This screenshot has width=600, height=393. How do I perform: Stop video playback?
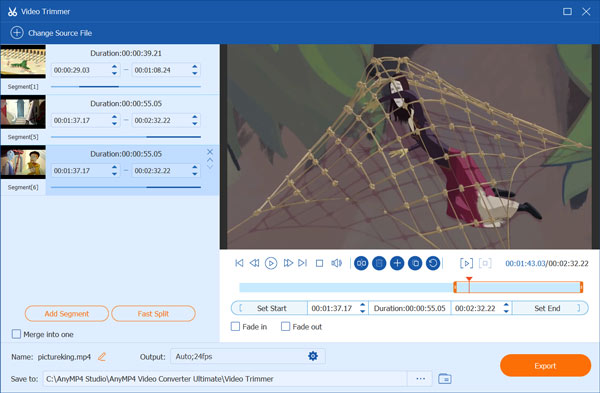(320, 263)
